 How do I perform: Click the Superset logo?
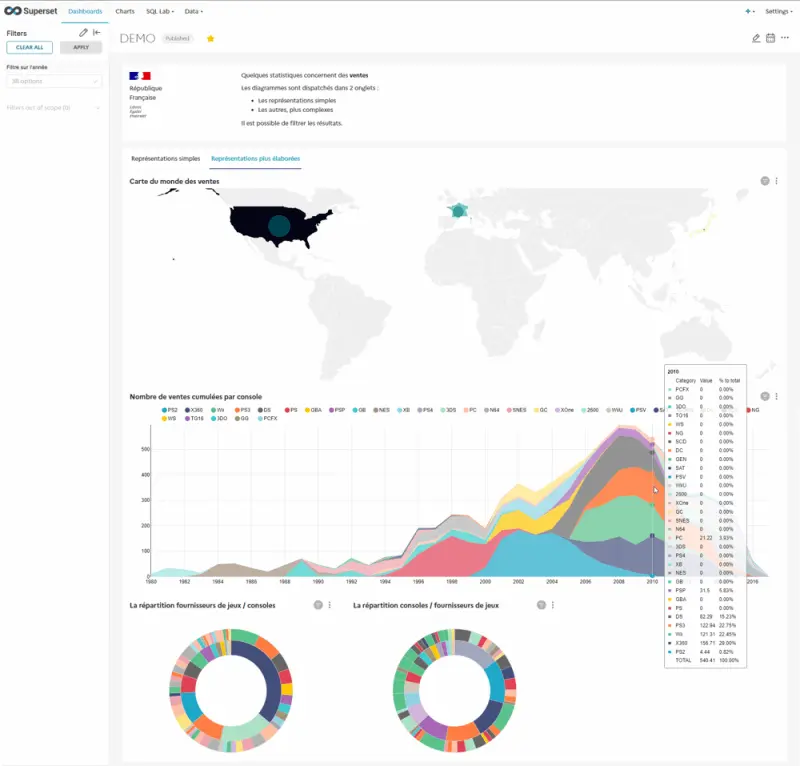pyautogui.click(x=31, y=11)
